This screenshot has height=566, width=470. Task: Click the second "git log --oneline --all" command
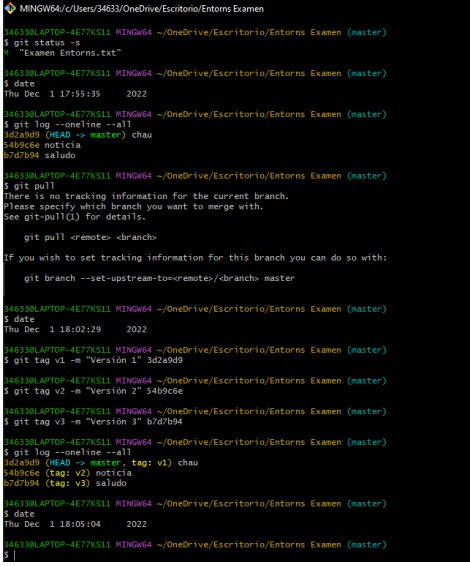tap(68, 453)
